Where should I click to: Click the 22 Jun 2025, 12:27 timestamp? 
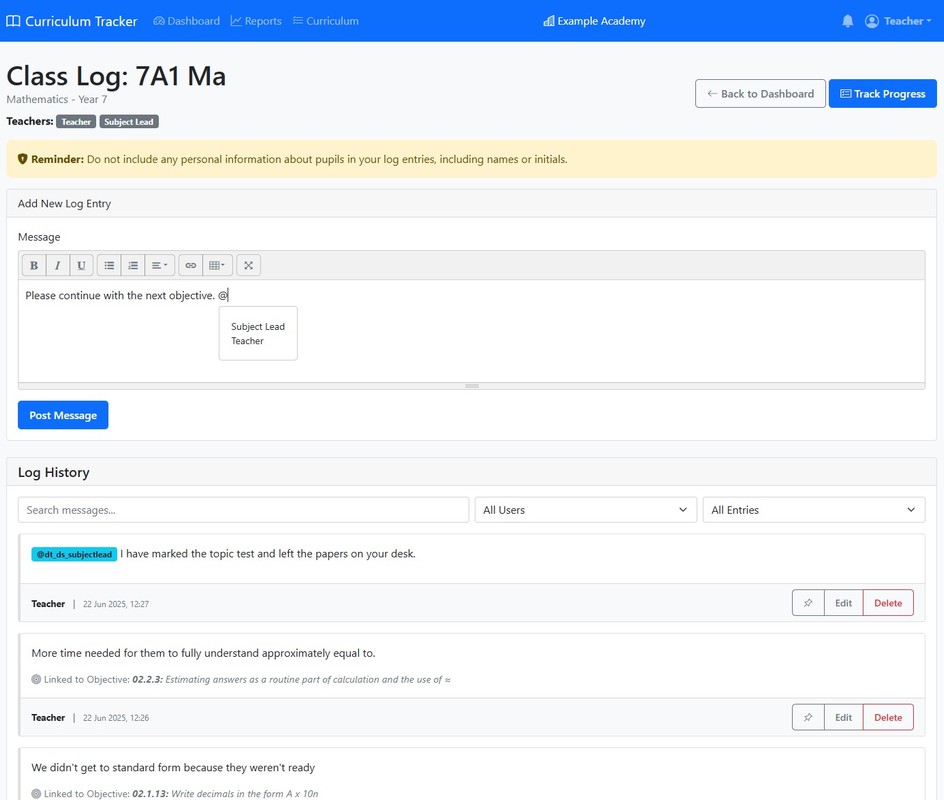tap(116, 604)
